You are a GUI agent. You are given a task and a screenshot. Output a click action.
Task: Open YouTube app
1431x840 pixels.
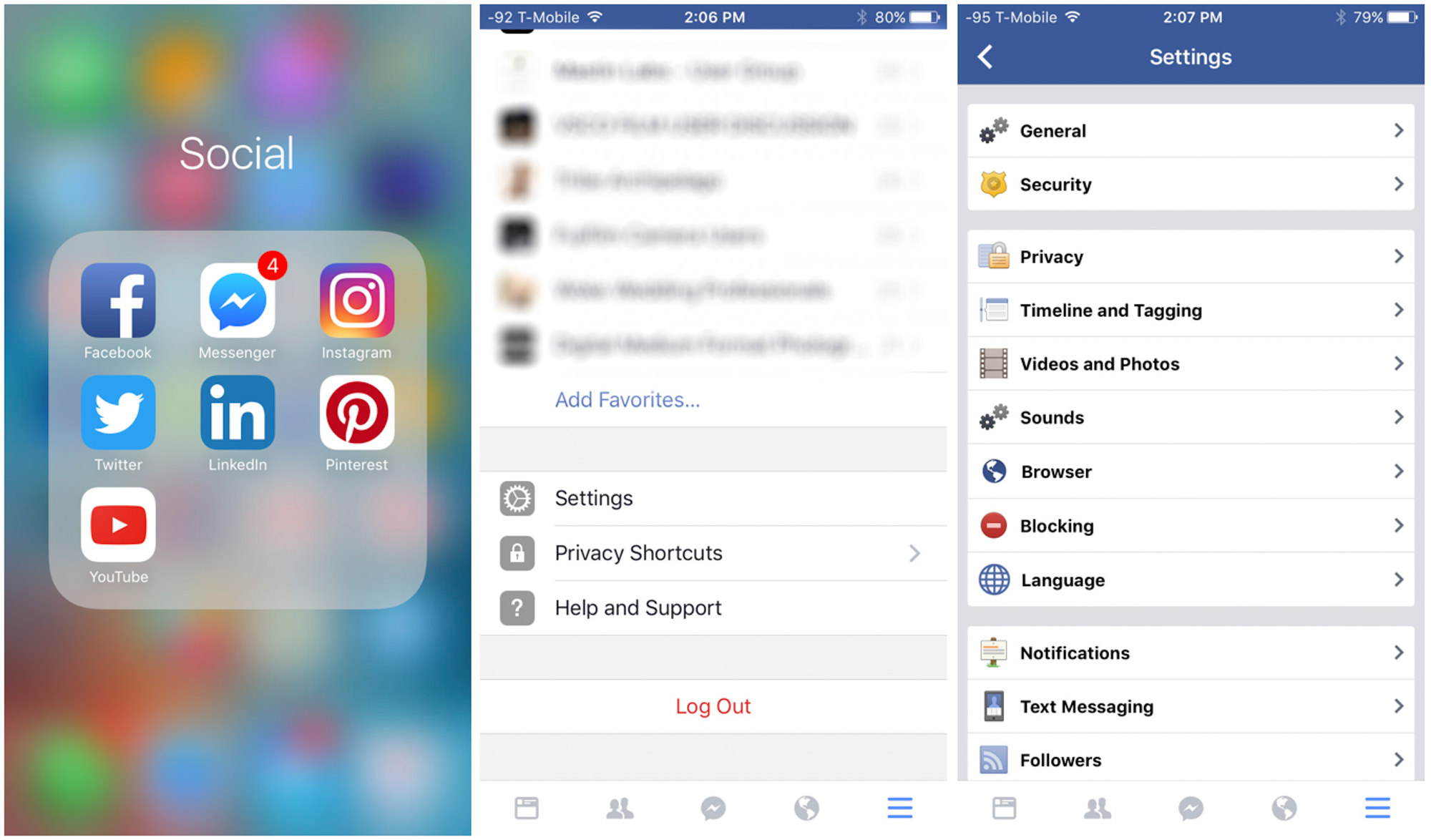click(x=119, y=531)
